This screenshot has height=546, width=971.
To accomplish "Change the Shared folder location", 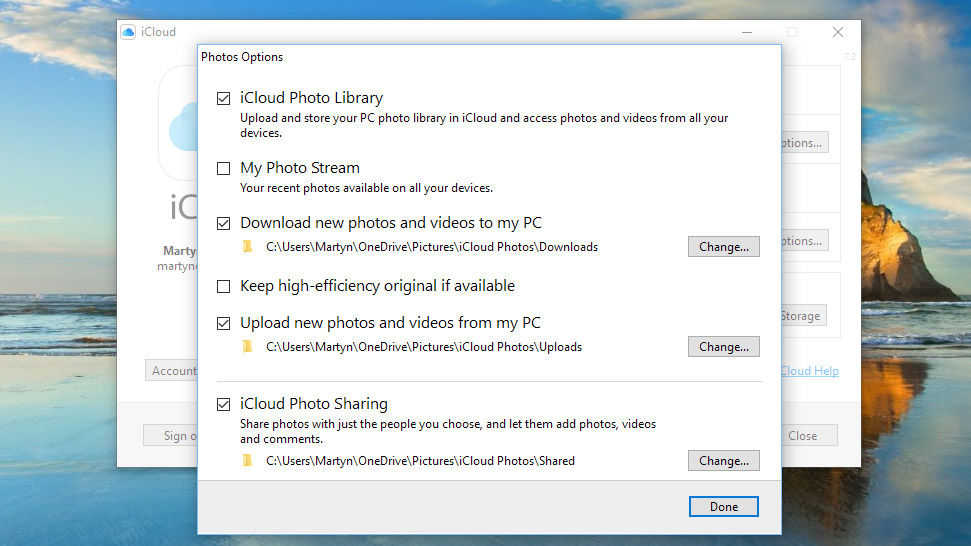I will 723,461.
